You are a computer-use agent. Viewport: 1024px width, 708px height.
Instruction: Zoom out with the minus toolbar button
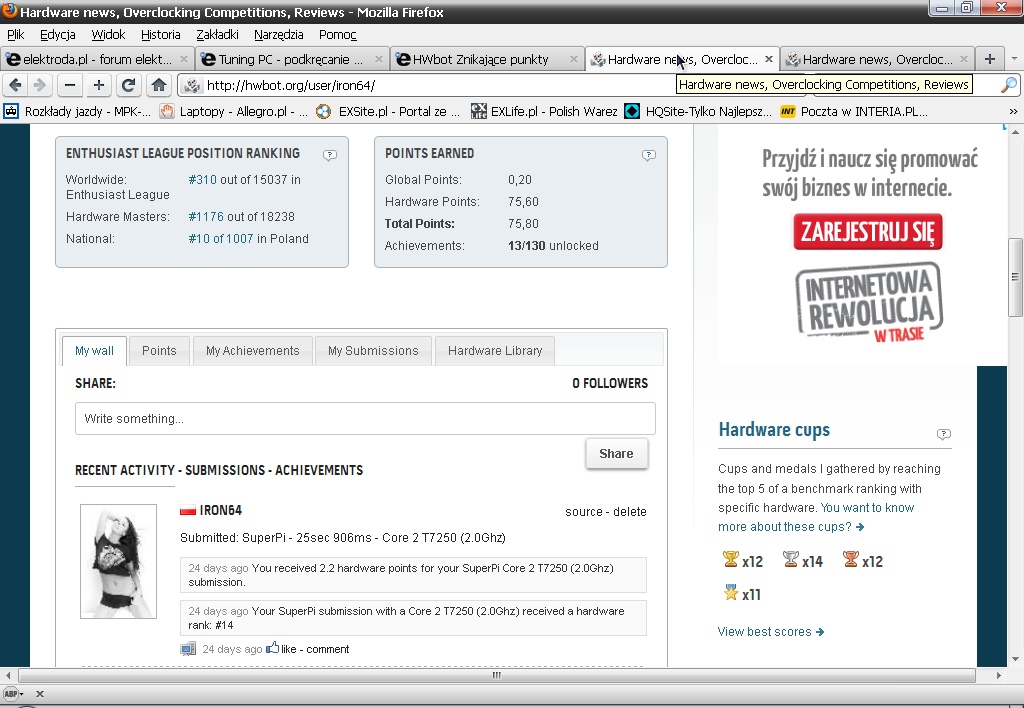[70, 85]
